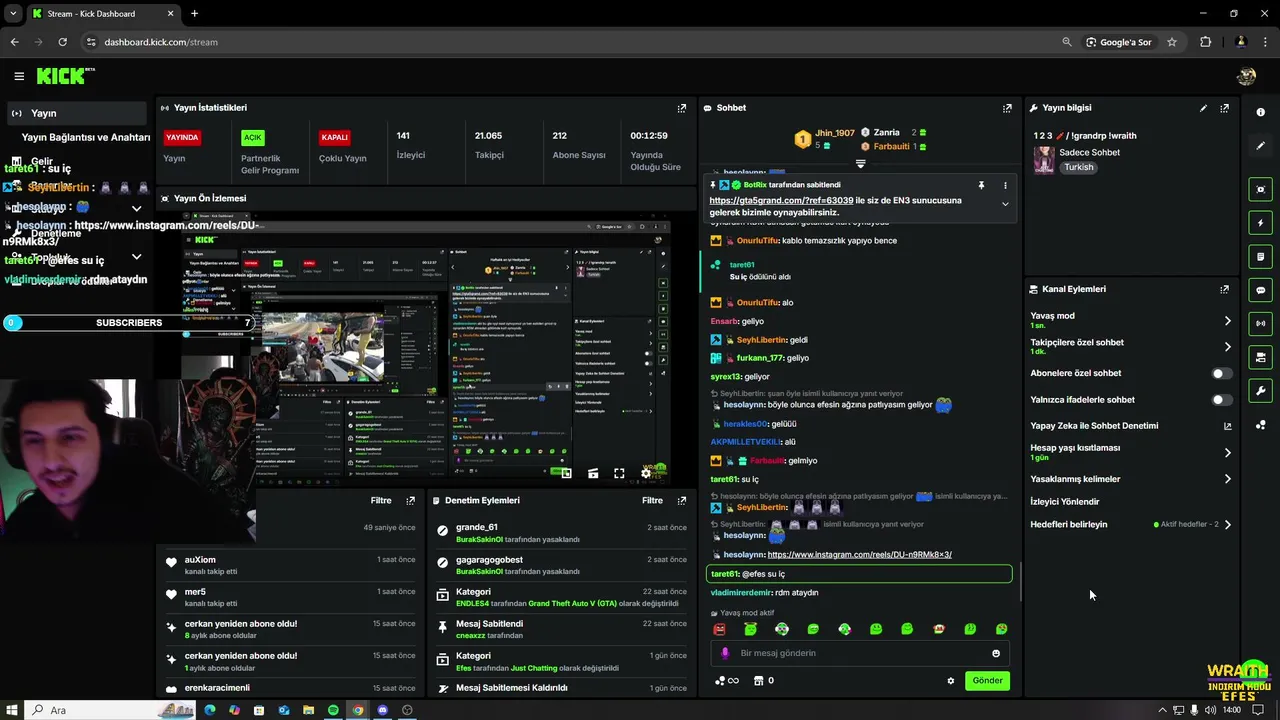Viewport: 1280px width, 720px height.
Task: Open Yayın in the left sidebar
Action: 76,113
